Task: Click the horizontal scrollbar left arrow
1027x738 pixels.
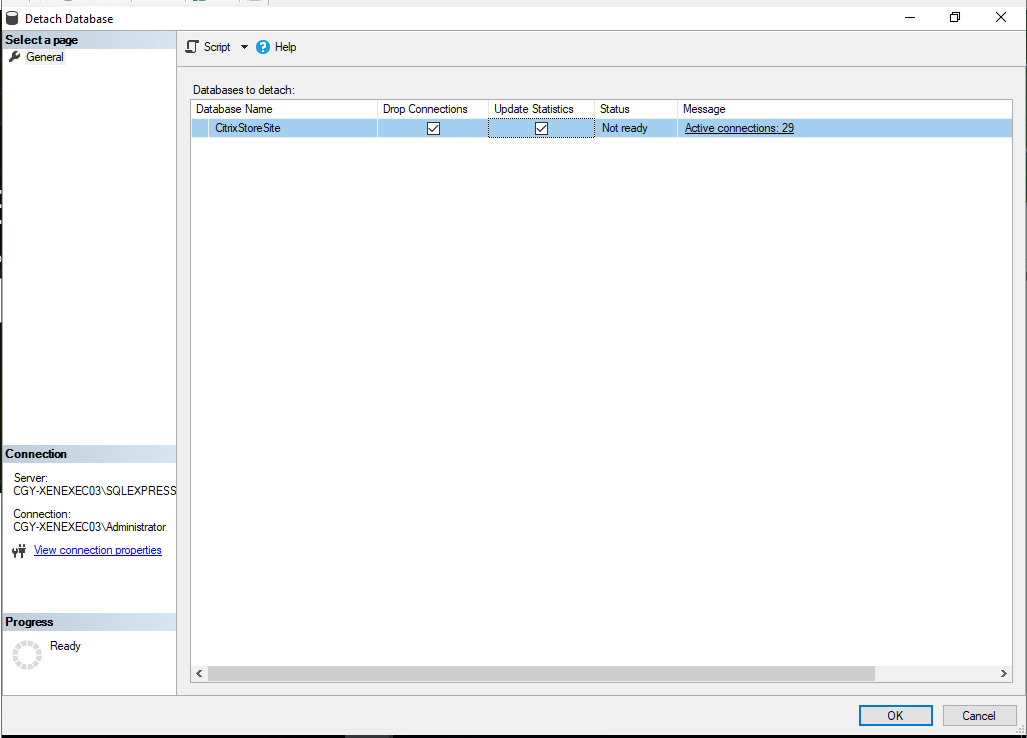Action: (x=199, y=674)
